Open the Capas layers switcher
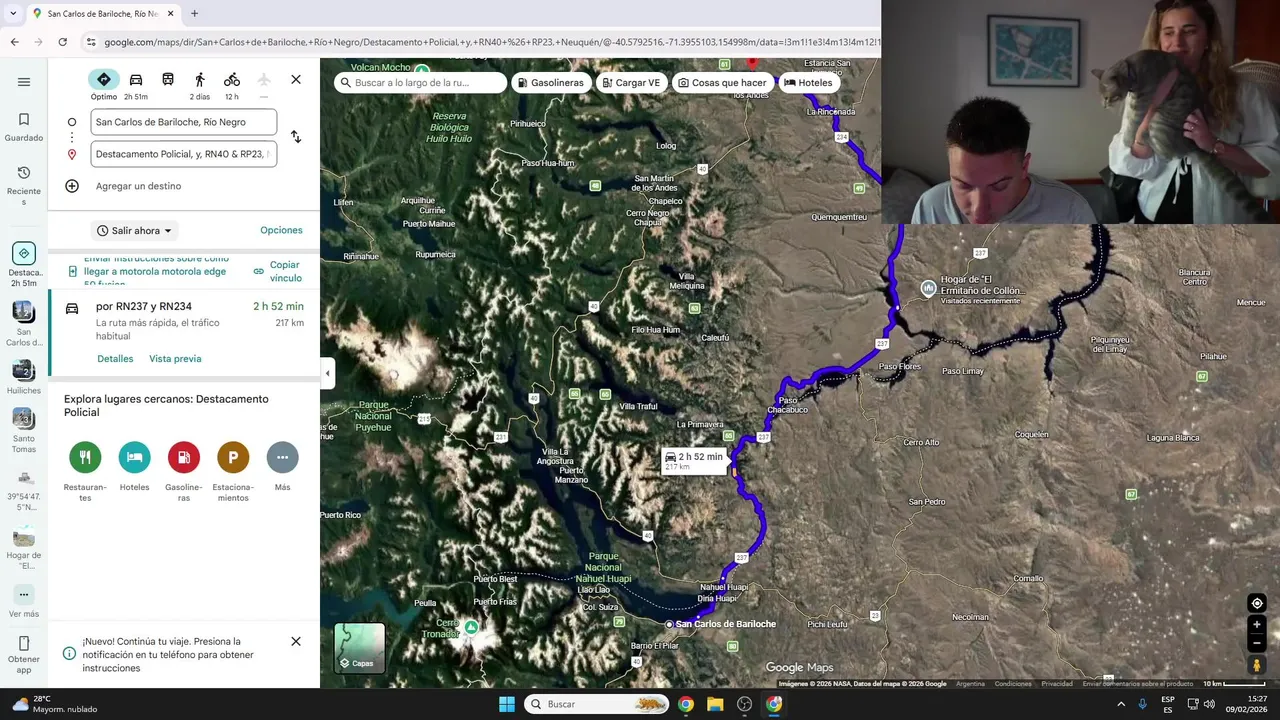 (x=359, y=647)
